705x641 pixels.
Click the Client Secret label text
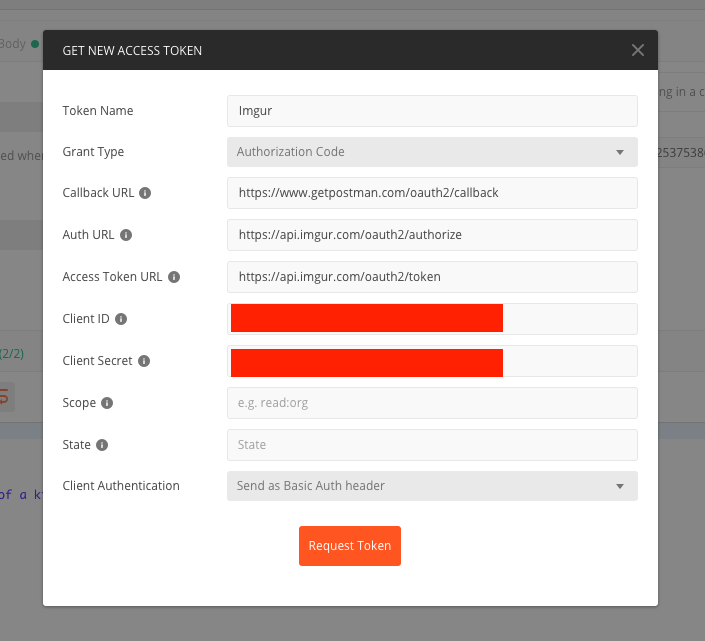pos(98,361)
